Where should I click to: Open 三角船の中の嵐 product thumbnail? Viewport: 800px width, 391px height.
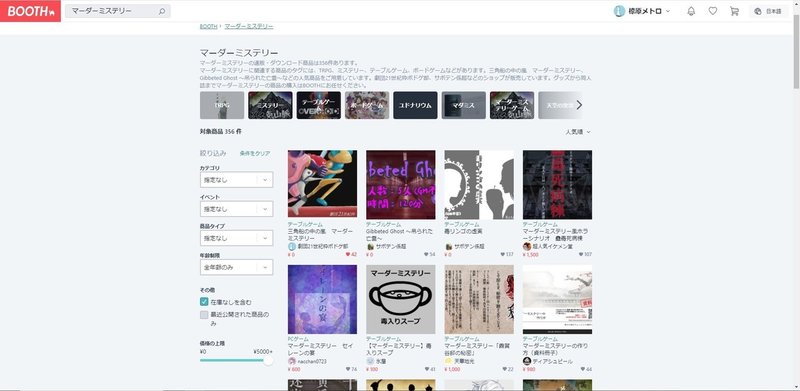(x=322, y=184)
